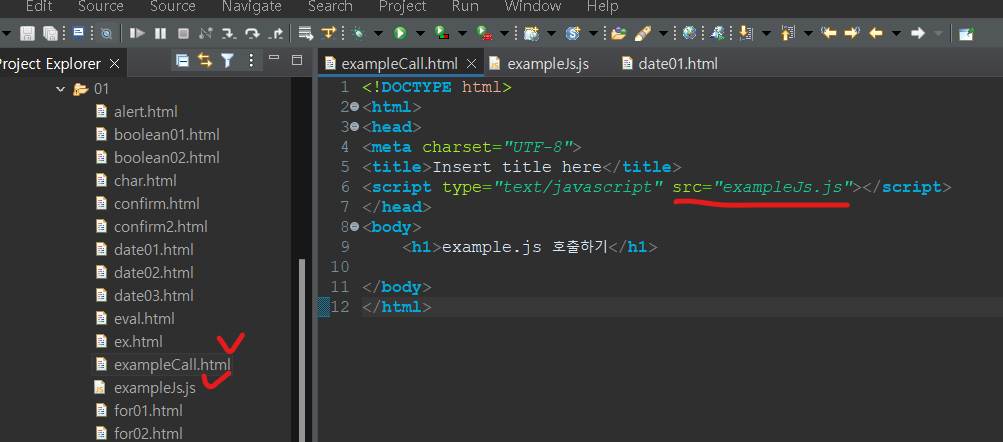Click the Coverage run icon
This screenshot has height=442, width=1003.
pyautogui.click(x=442, y=33)
